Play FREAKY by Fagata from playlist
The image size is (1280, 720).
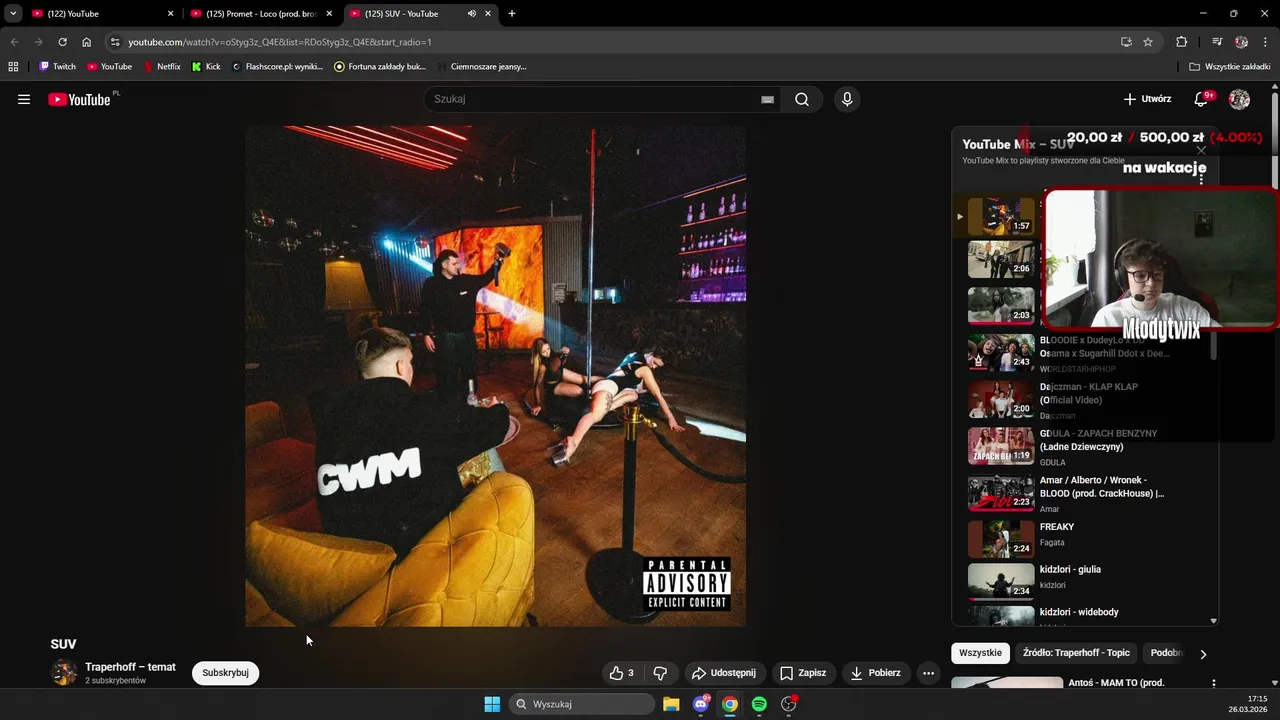tap(1089, 540)
